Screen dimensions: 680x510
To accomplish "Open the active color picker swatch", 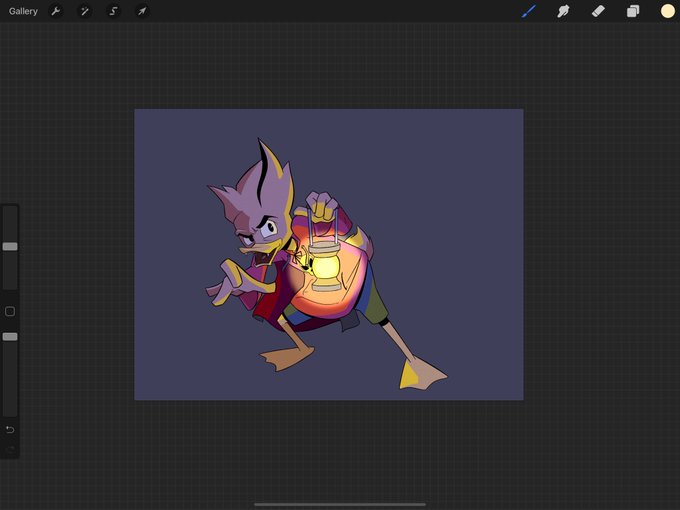I will click(x=667, y=11).
